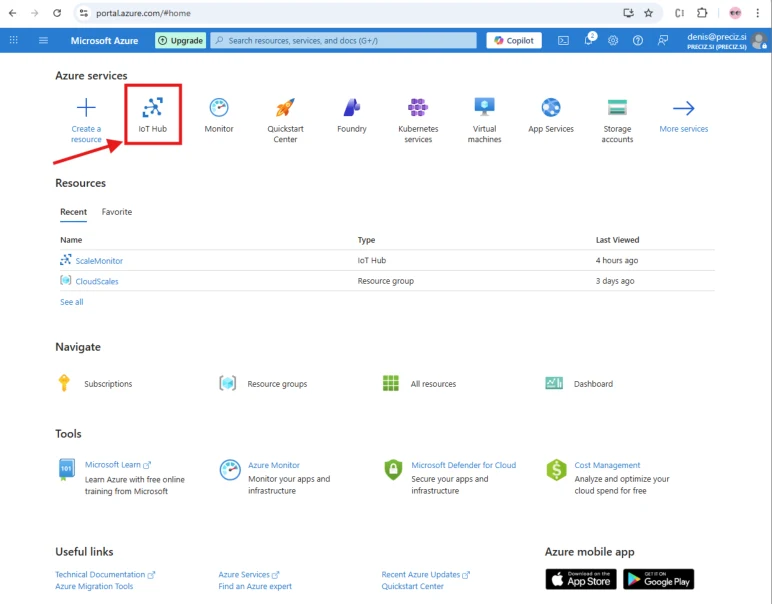Switch to the Favorite resources tab
The height and width of the screenshot is (604, 772).
[117, 212]
